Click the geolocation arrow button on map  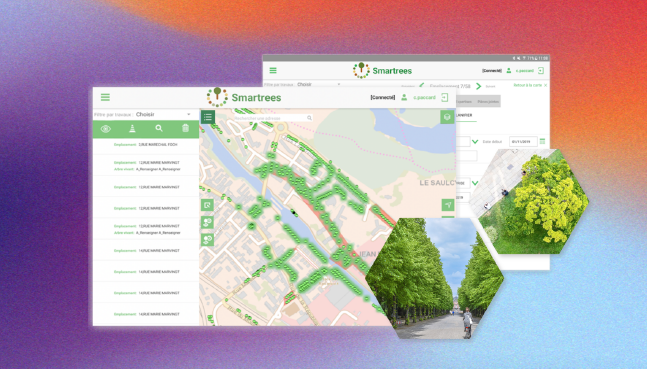tap(448, 205)
